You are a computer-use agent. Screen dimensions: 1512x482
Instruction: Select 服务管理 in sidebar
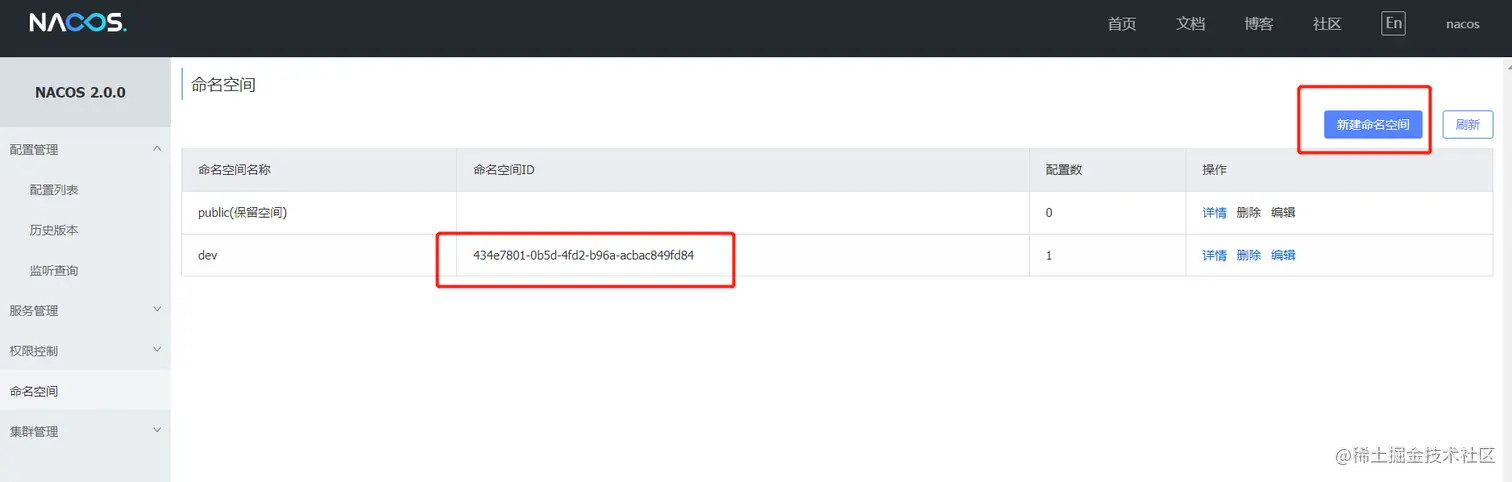click(34, 311)
